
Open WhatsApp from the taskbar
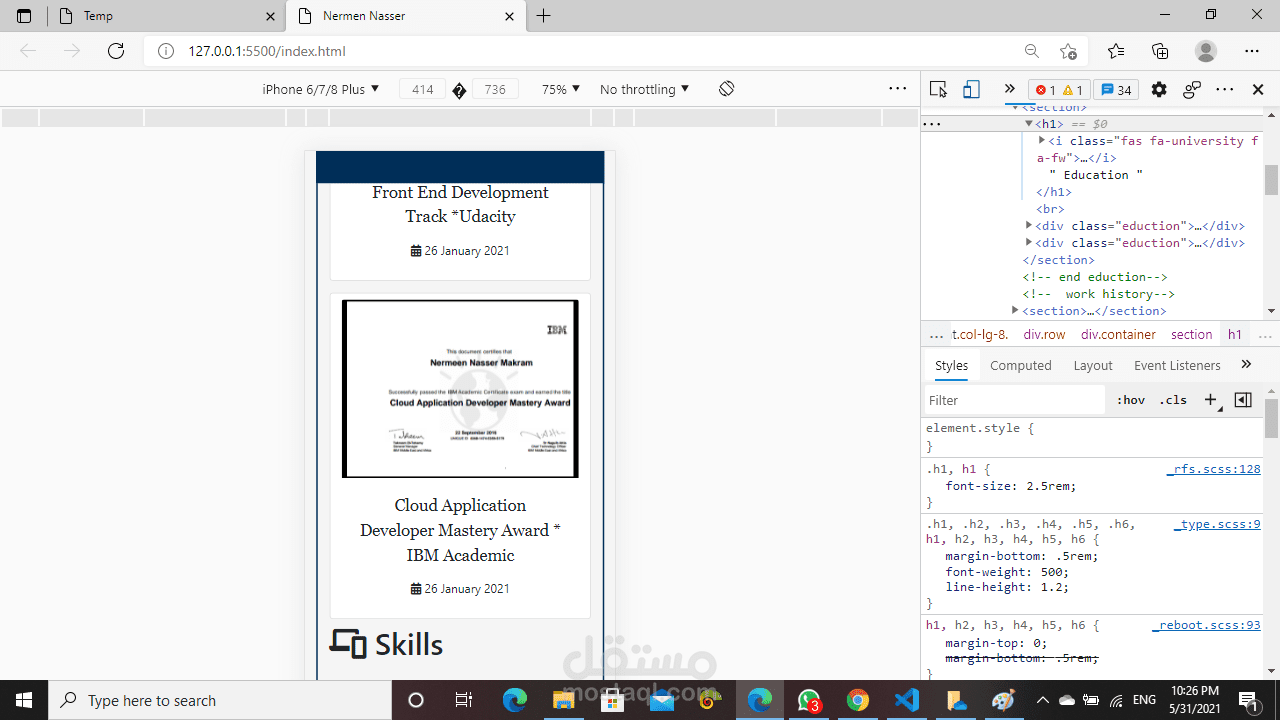809,700
